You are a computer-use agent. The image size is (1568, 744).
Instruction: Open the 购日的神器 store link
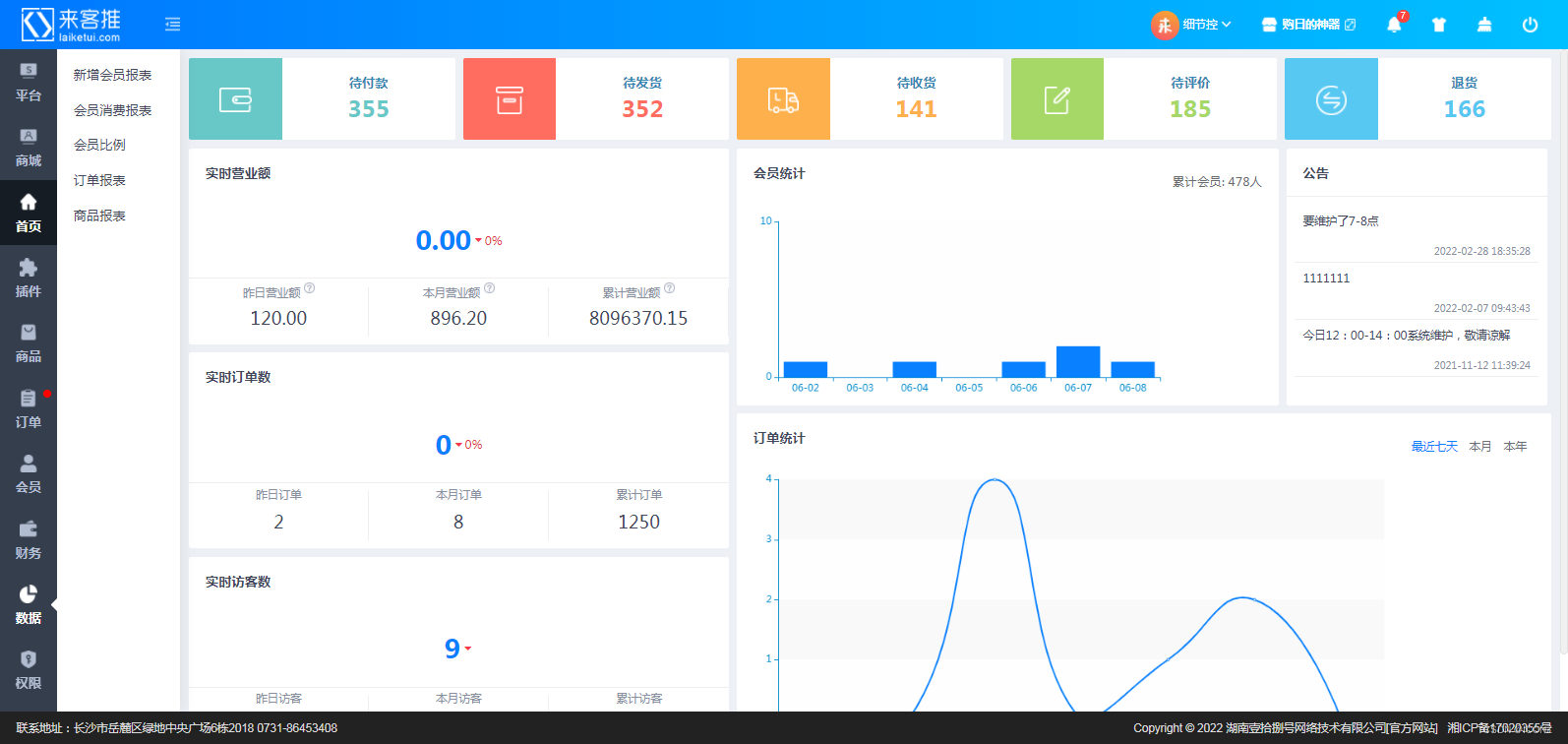tap(1309, 25)
